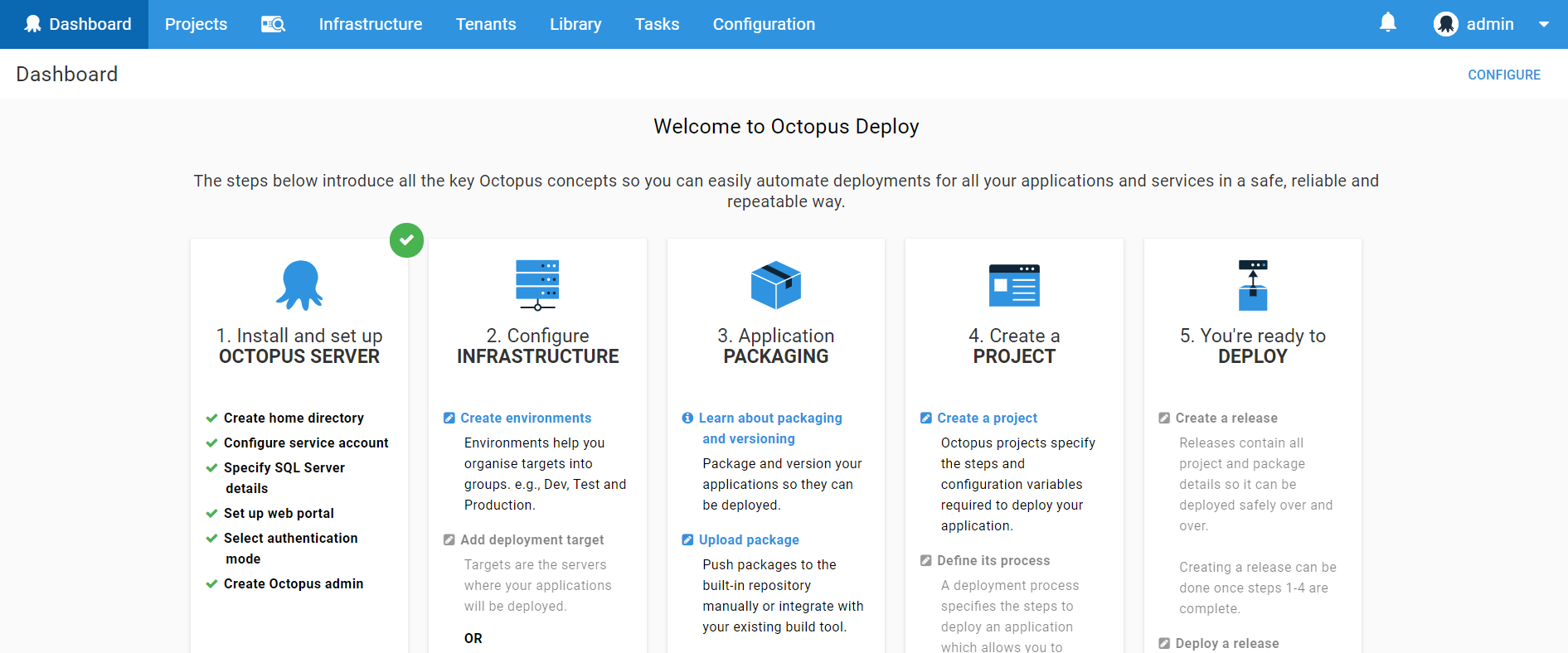Click the Octopus logo next to Dashboard

32,24
